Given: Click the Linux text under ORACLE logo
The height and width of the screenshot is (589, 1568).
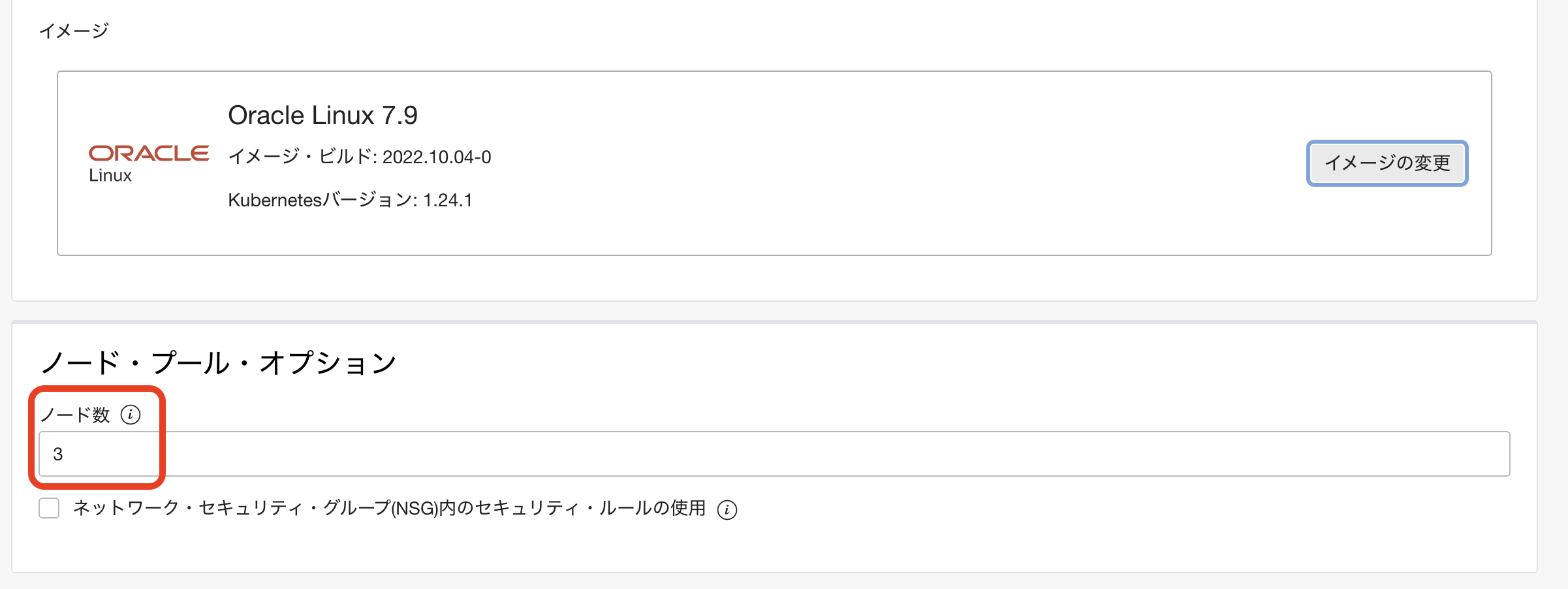Looking at the screenshot, I should pos(110,176).
